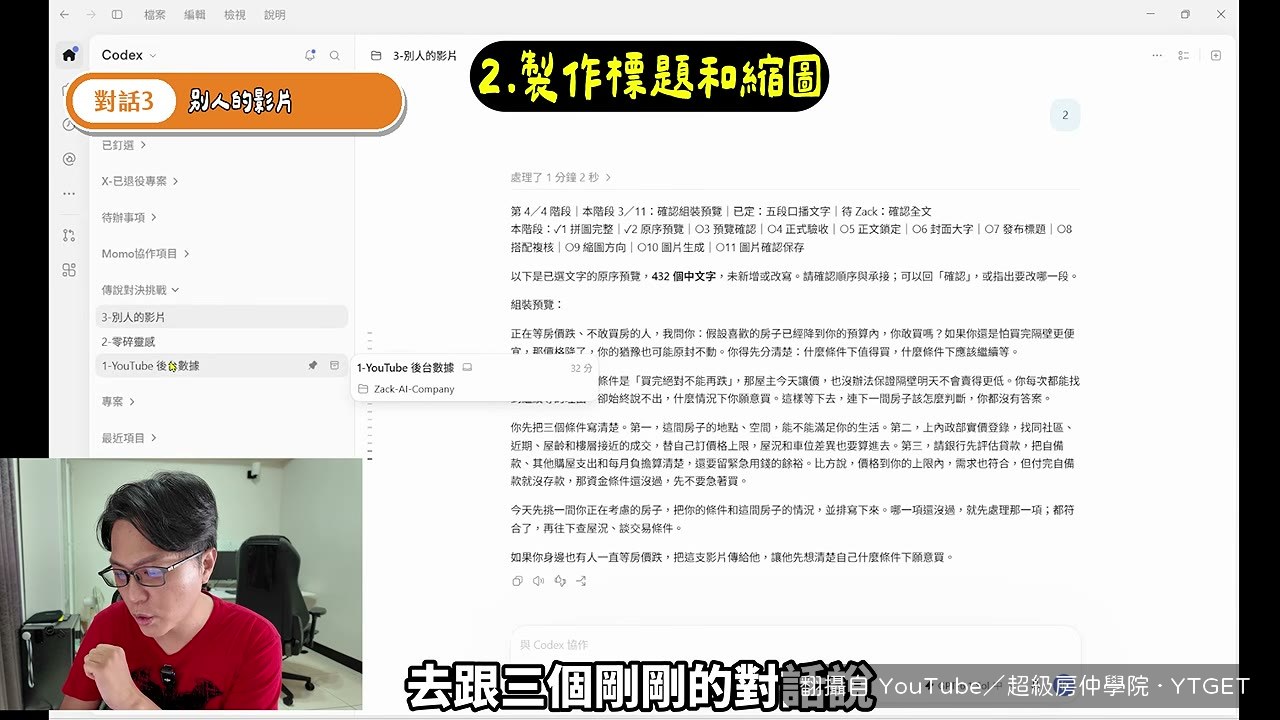1280x720 pixels.
Task: Expand the 專案 section
Action: [118, 402]
